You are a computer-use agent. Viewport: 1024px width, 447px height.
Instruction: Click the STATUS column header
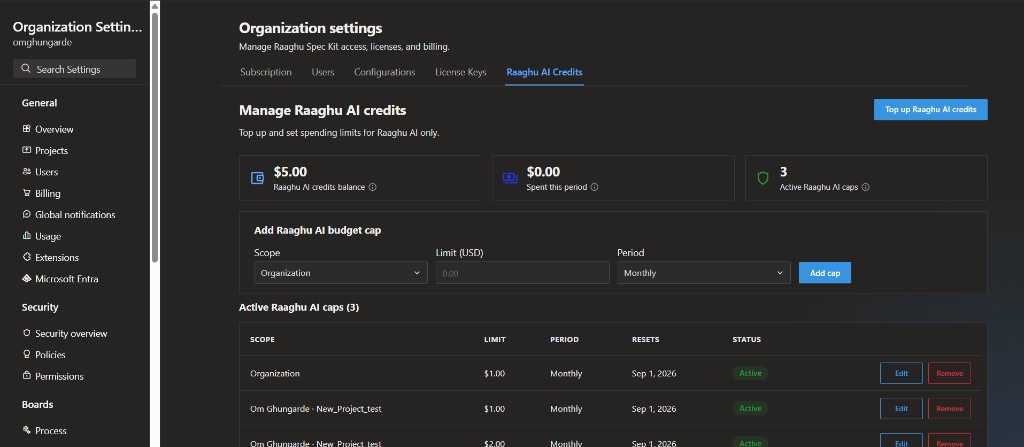point(746,340)
